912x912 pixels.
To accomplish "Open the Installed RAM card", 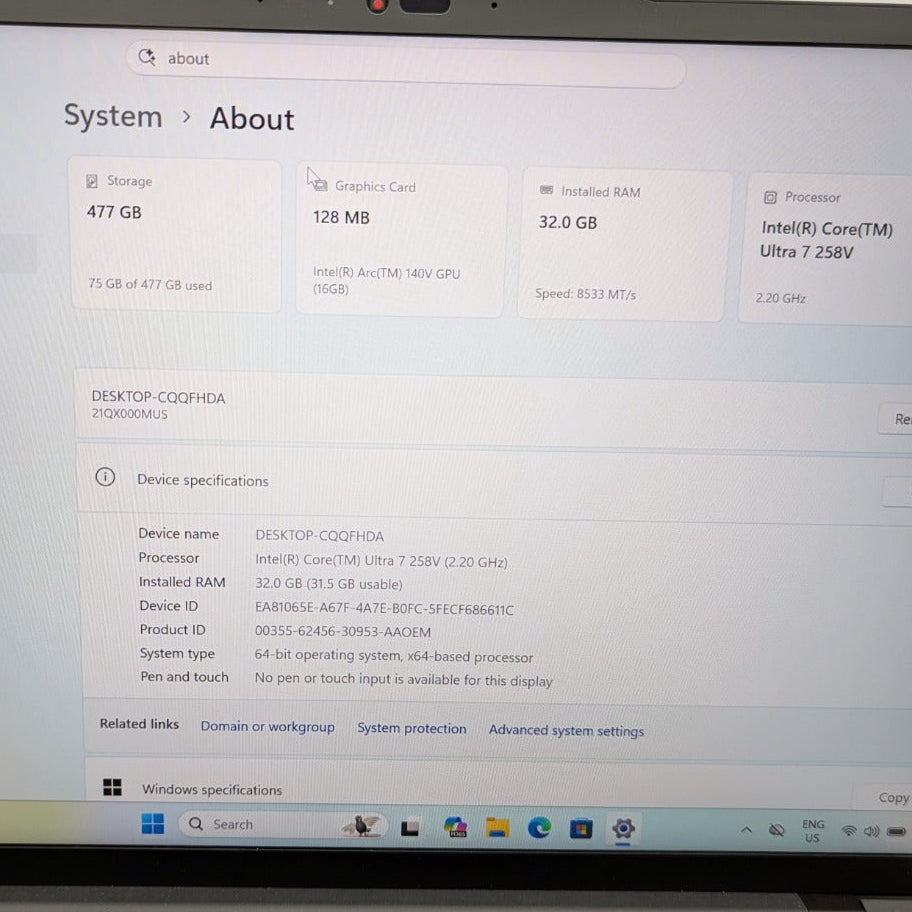I will click(x=622, y=245).
